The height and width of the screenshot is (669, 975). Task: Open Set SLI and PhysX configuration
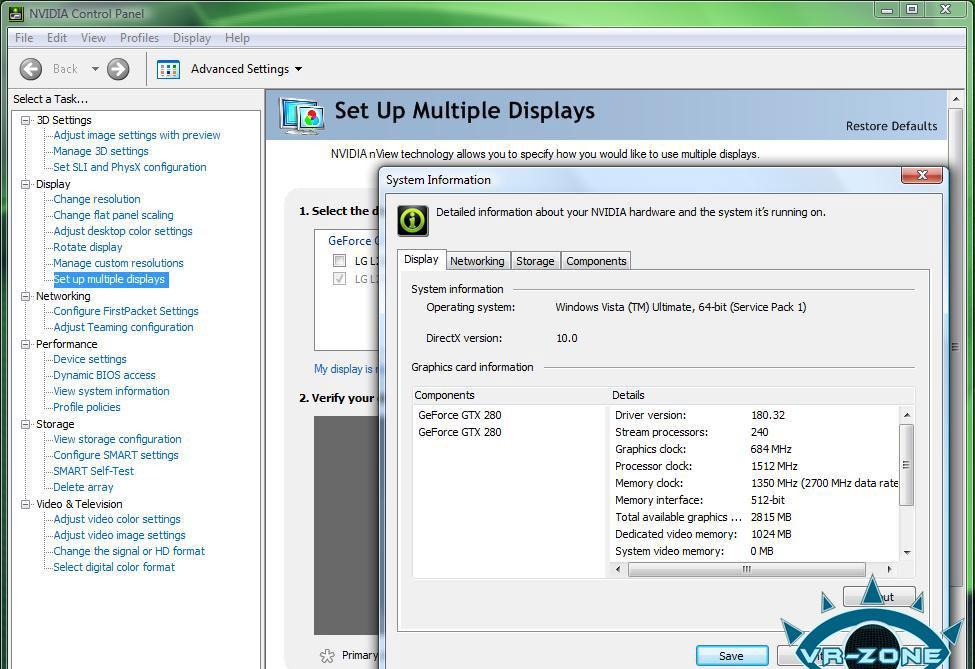tap(130, 167)
